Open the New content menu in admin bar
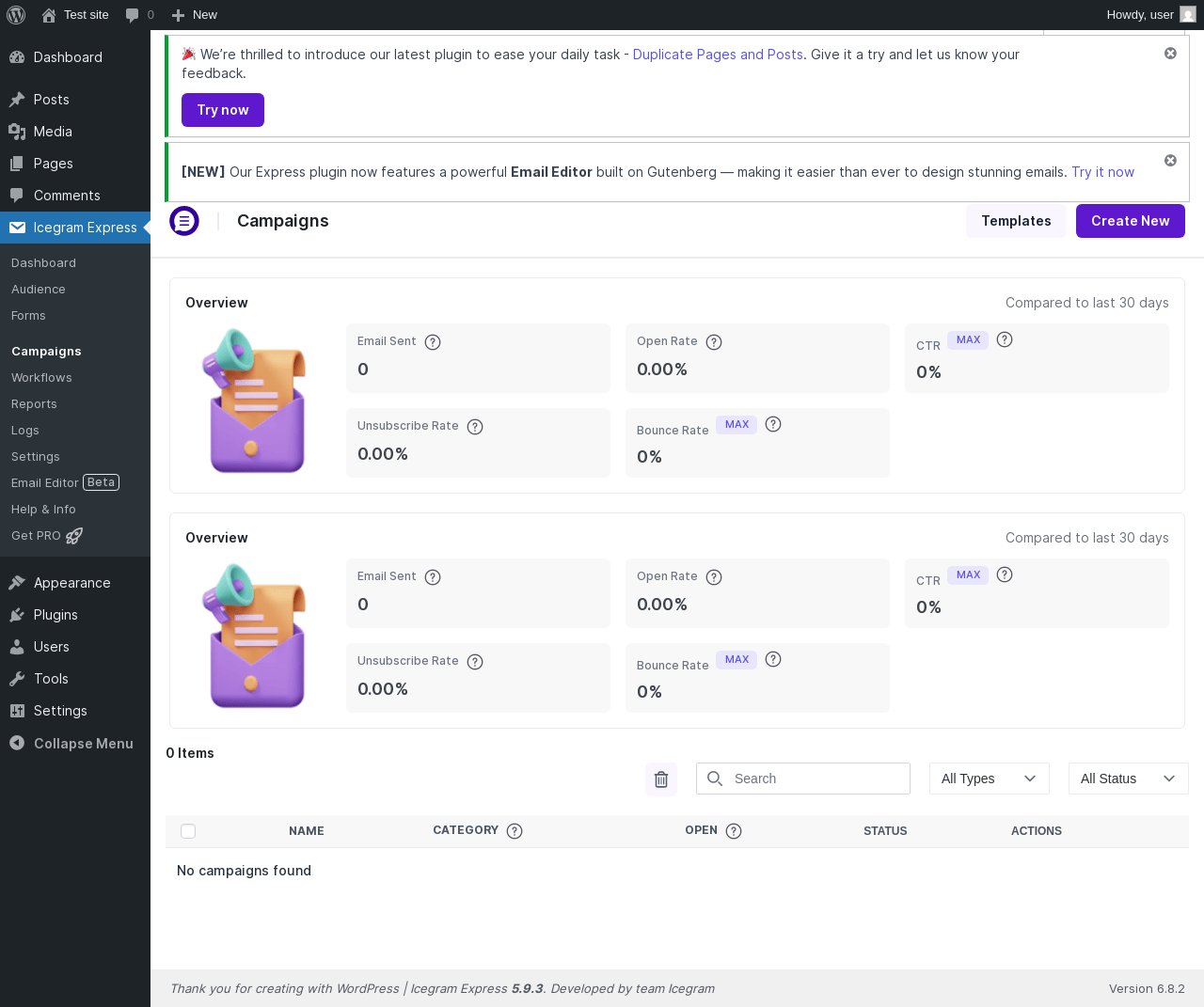The height and width of the screenshot is (1007, 1204). 195,15
